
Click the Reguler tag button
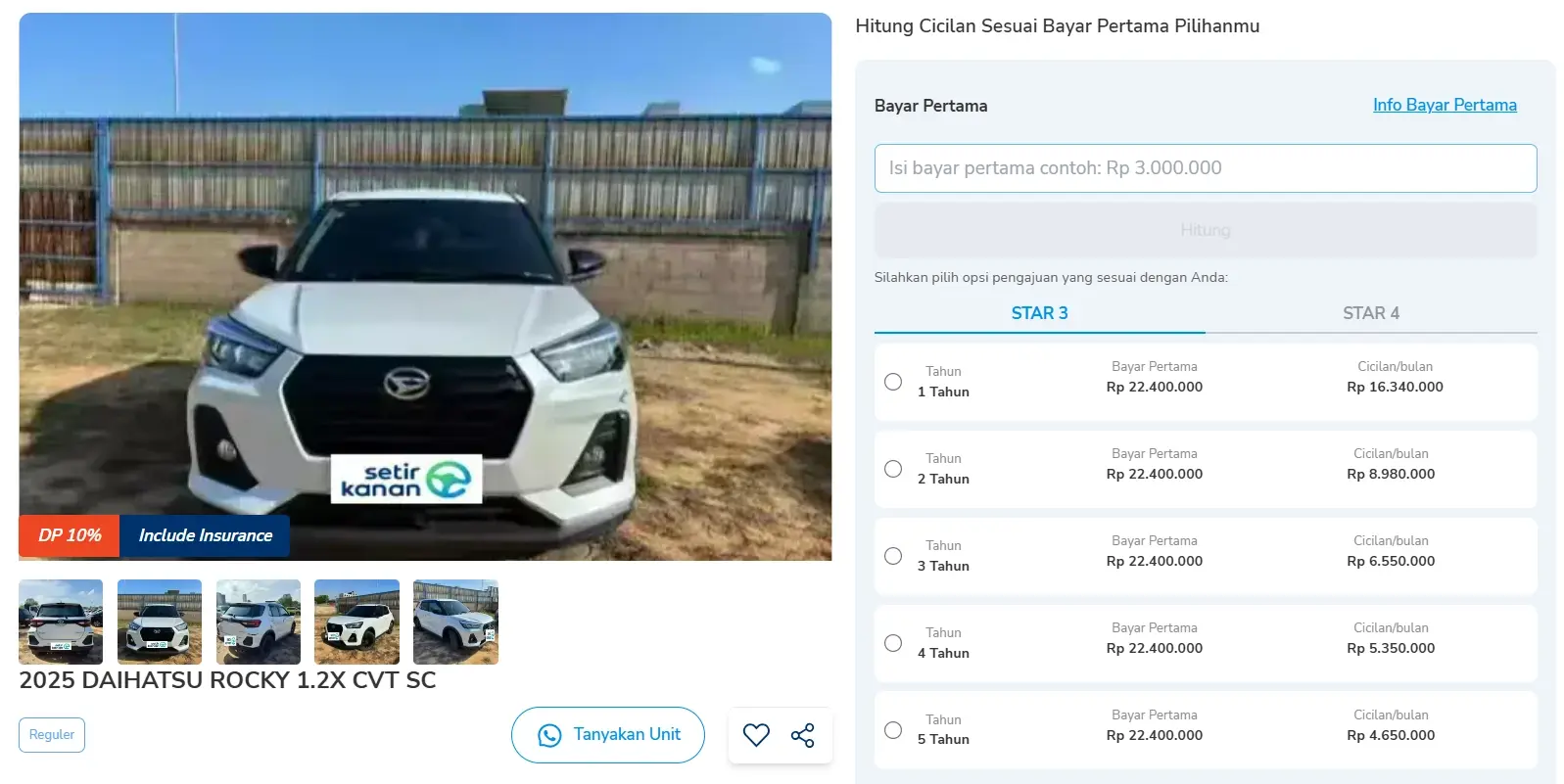(x=52, y=735)
